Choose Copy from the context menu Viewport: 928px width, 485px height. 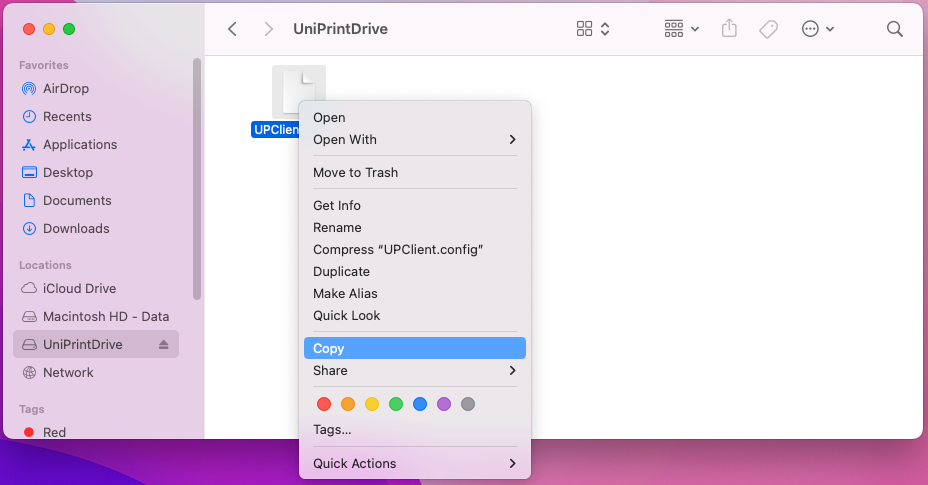(x=414, y=348)
